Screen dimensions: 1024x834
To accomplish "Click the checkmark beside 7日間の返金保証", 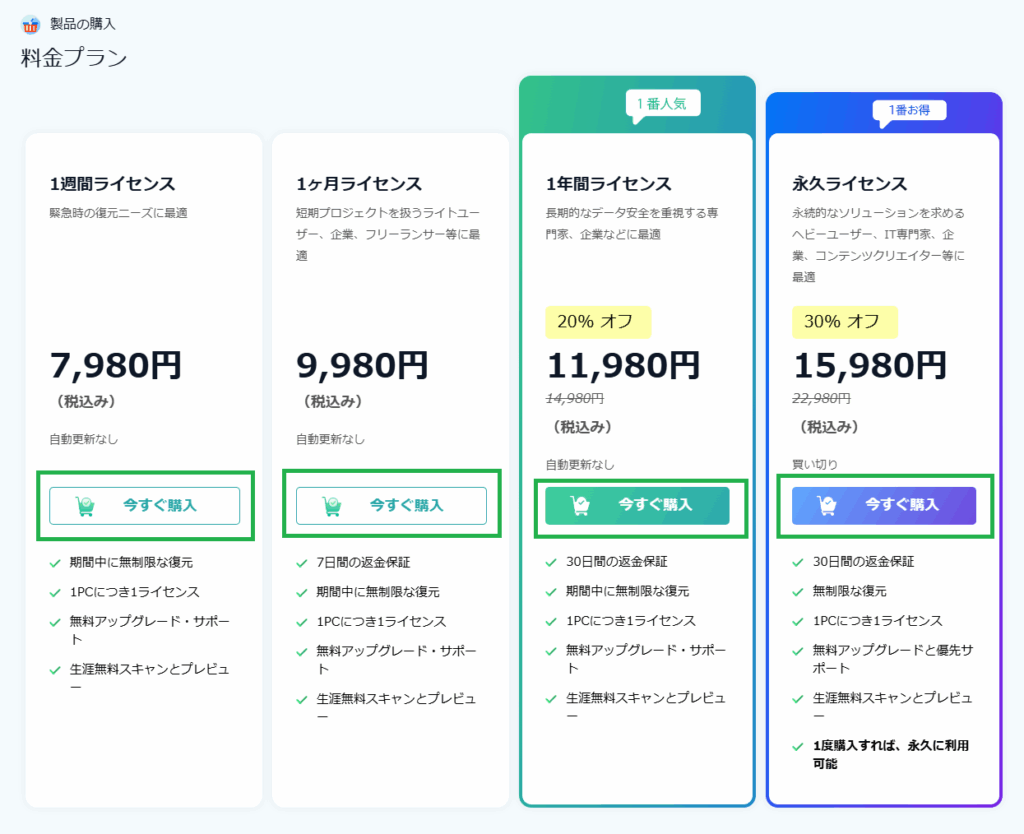I will click(299, 562).
